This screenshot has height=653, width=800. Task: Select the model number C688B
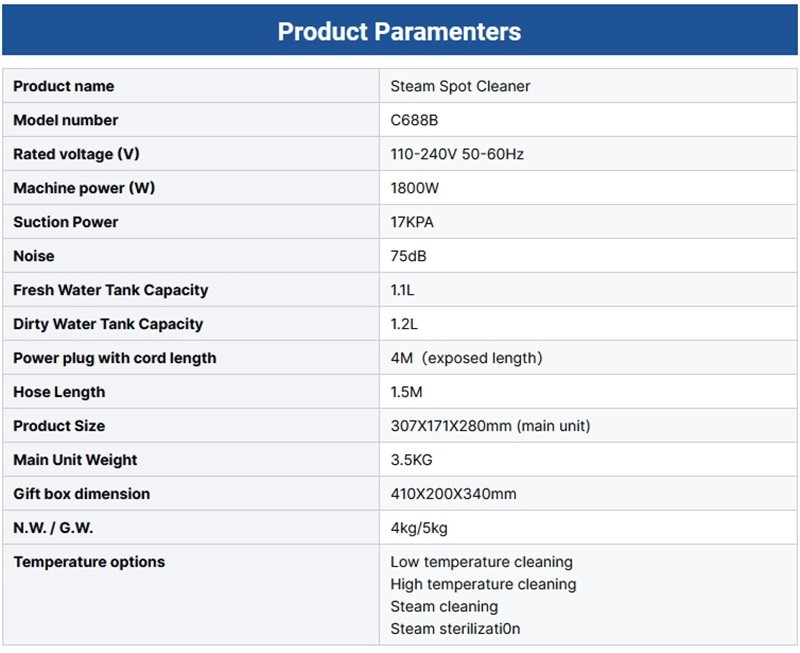[414, 120]
